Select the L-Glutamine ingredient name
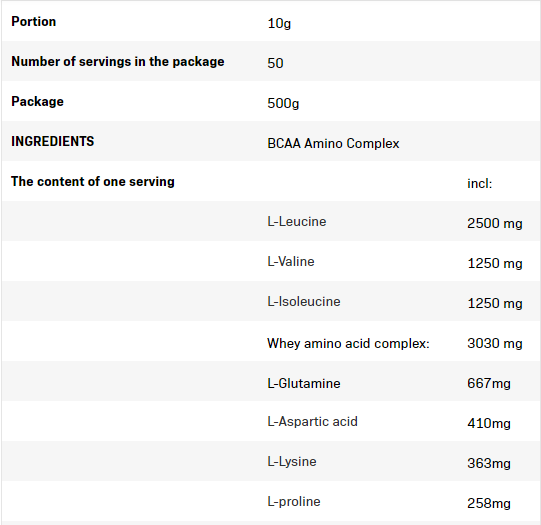541x525 pixels. click(304, 384)
